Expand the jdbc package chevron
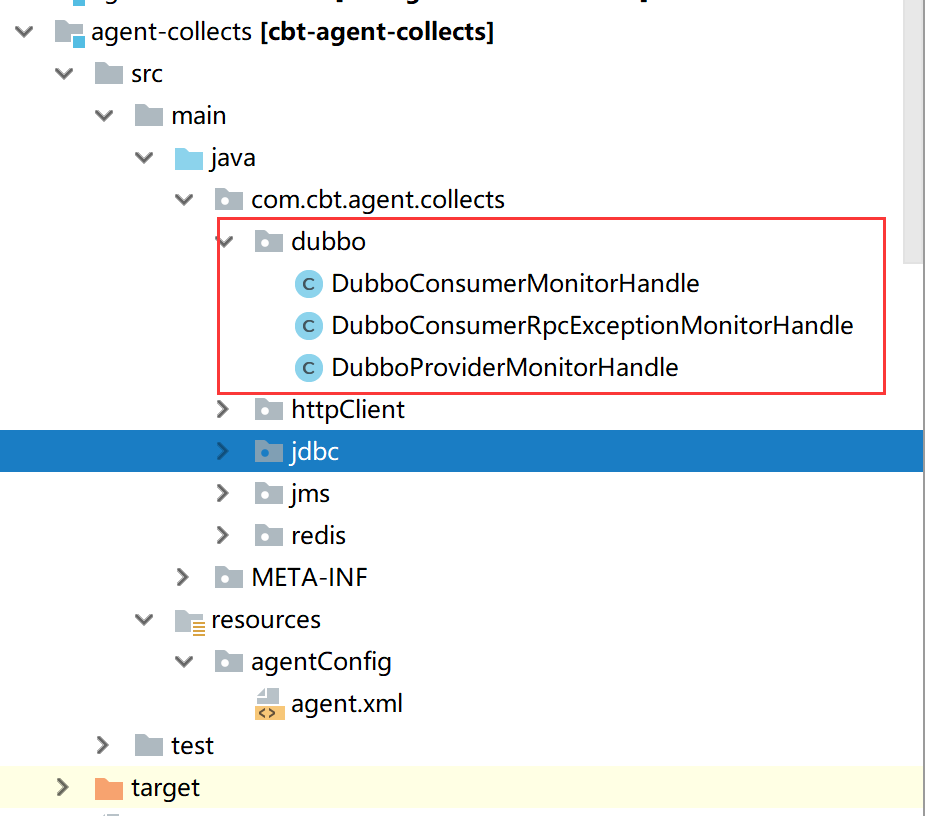925x816 pixels. [222, 451]
